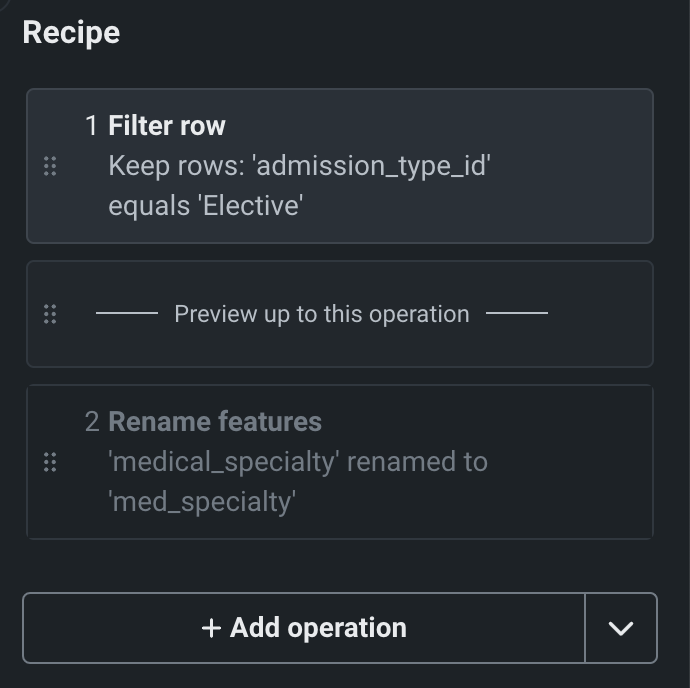Image resolution: width=690 pixels, height=688 pixels.
Task: Click the line right of the preview label
Action: pyautogui.click(x=517, y=314)
